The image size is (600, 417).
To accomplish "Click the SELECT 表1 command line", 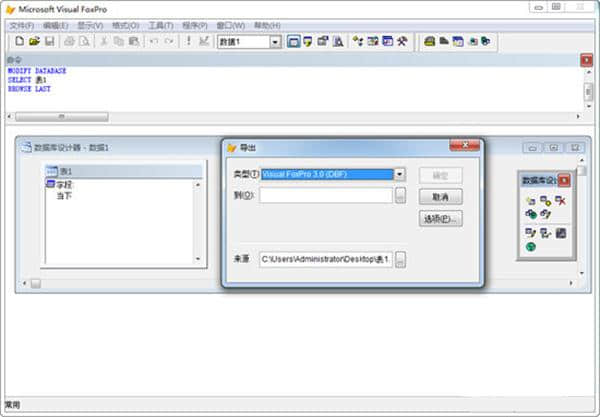I will click(x=27, y=80).
